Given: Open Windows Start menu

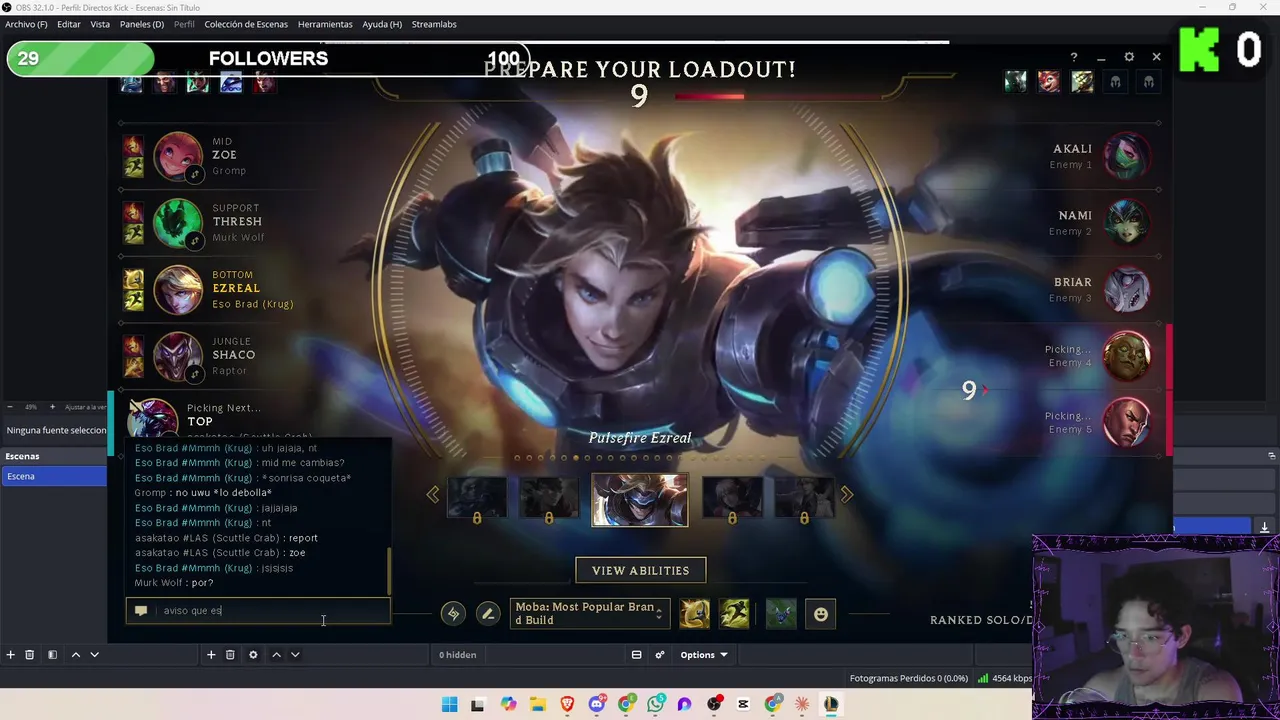Looking at the screenshot, I should point(450,705).
